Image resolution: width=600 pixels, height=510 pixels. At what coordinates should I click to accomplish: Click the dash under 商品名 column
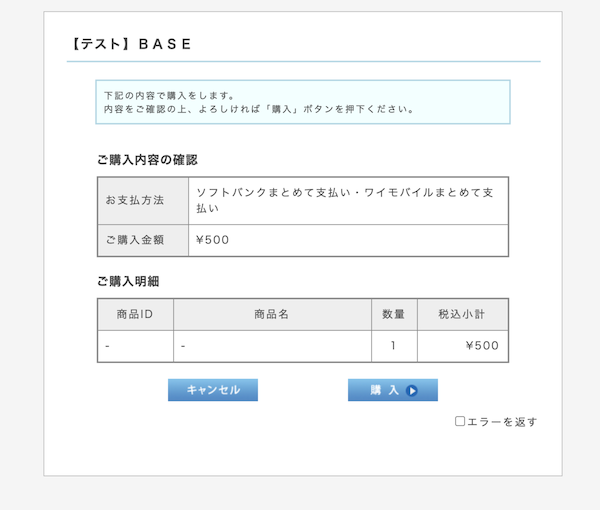[x=183, y=346]
